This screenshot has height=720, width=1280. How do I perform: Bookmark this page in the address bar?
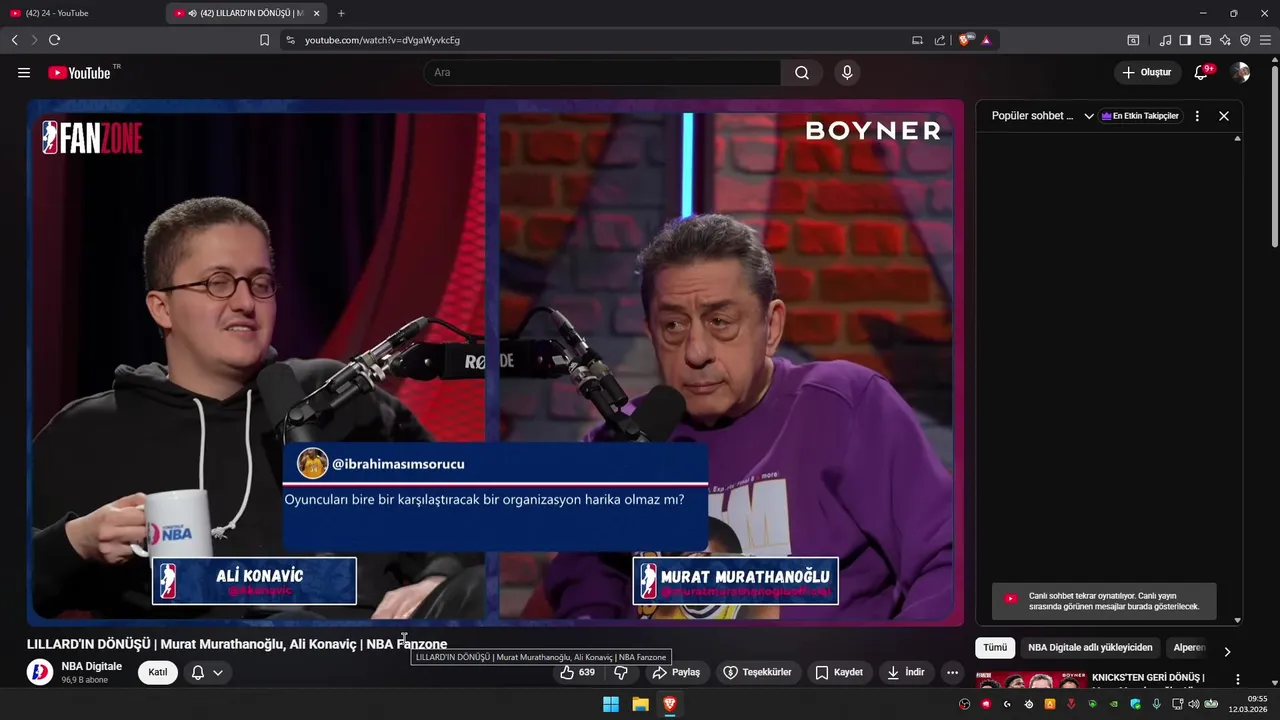point(264,40)
